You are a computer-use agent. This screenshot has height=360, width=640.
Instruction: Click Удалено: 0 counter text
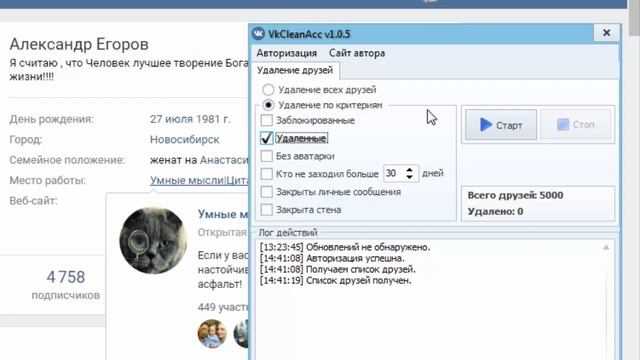tap(495, 211)
